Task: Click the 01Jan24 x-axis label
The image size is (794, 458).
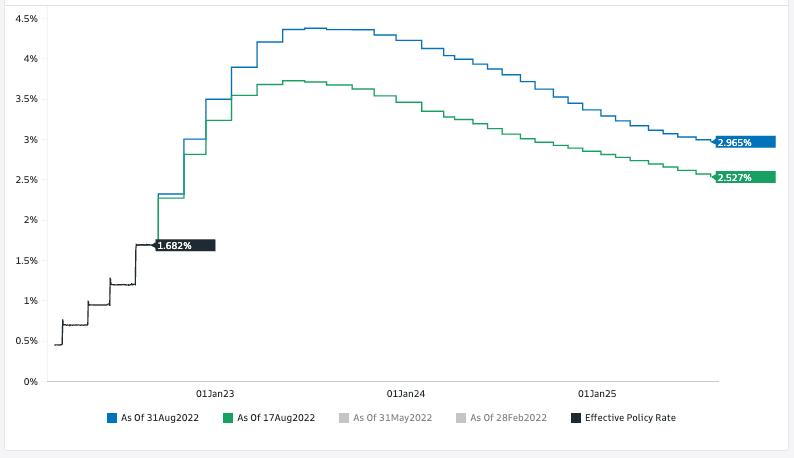Action: coord(405,394)
